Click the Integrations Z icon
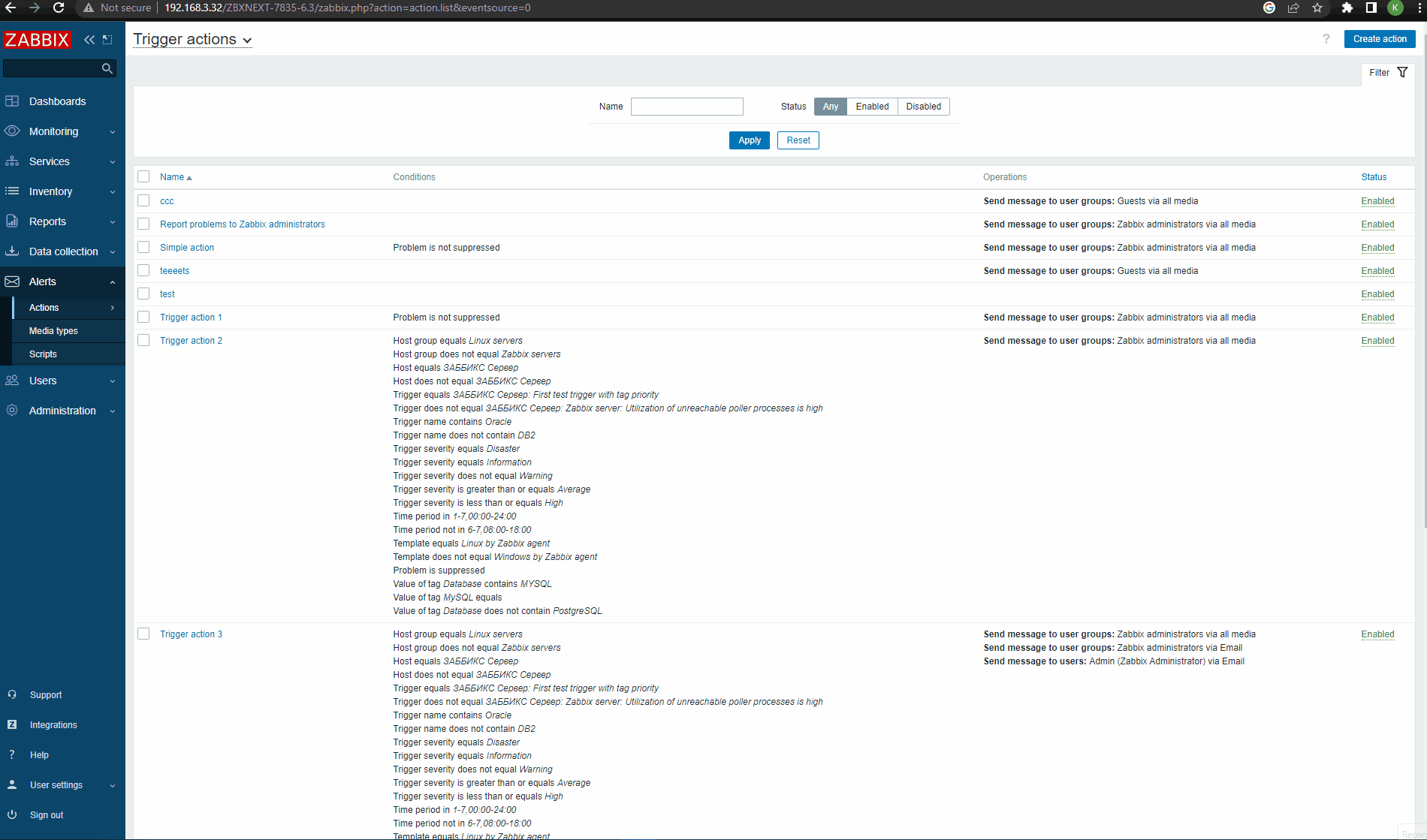 point(12,725)
